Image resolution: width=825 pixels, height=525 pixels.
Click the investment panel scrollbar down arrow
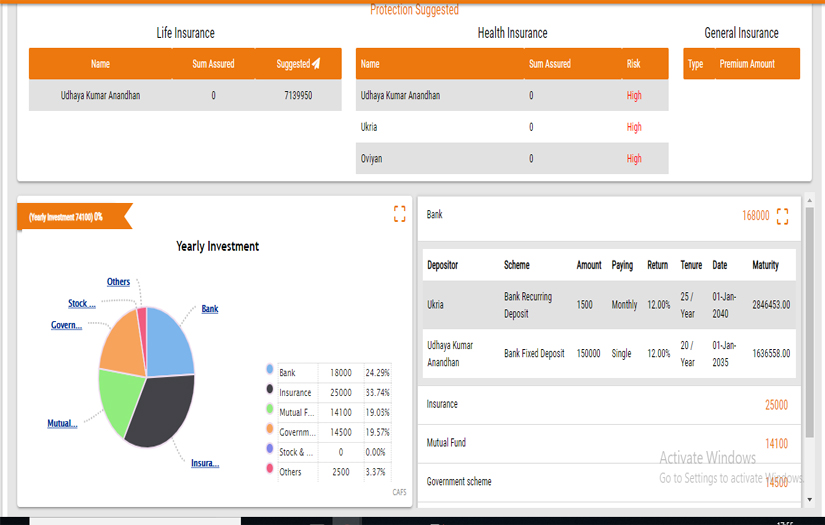(809, 500)
